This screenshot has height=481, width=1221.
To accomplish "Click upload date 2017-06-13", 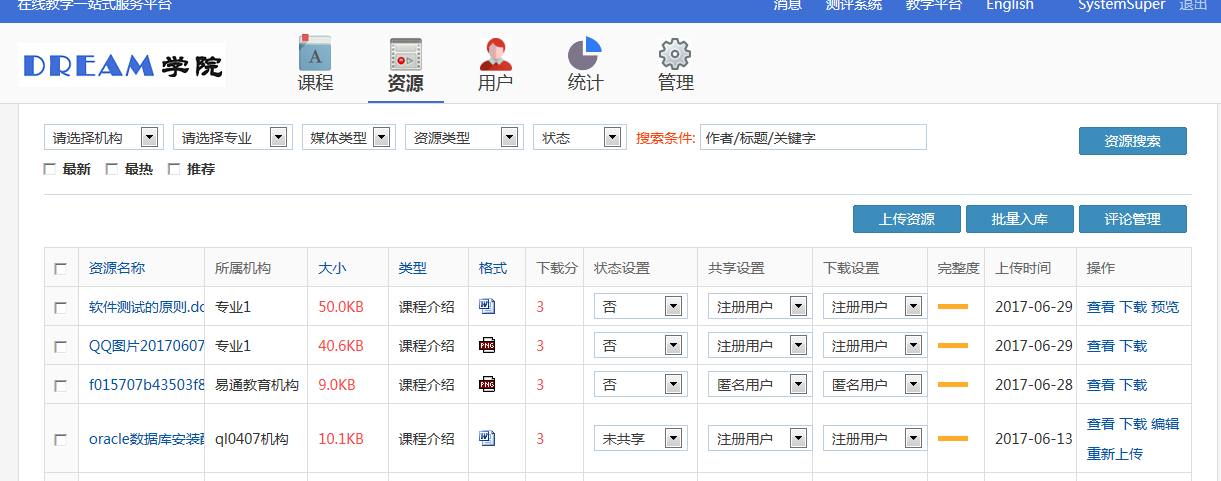I will tap(1034, 439).
